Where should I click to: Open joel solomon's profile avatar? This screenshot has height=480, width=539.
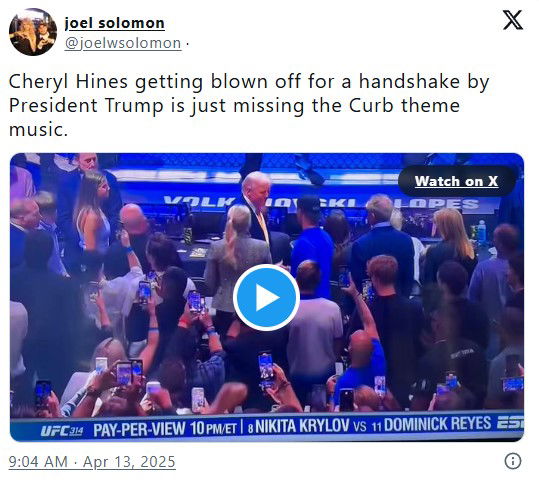coord(33,32)
